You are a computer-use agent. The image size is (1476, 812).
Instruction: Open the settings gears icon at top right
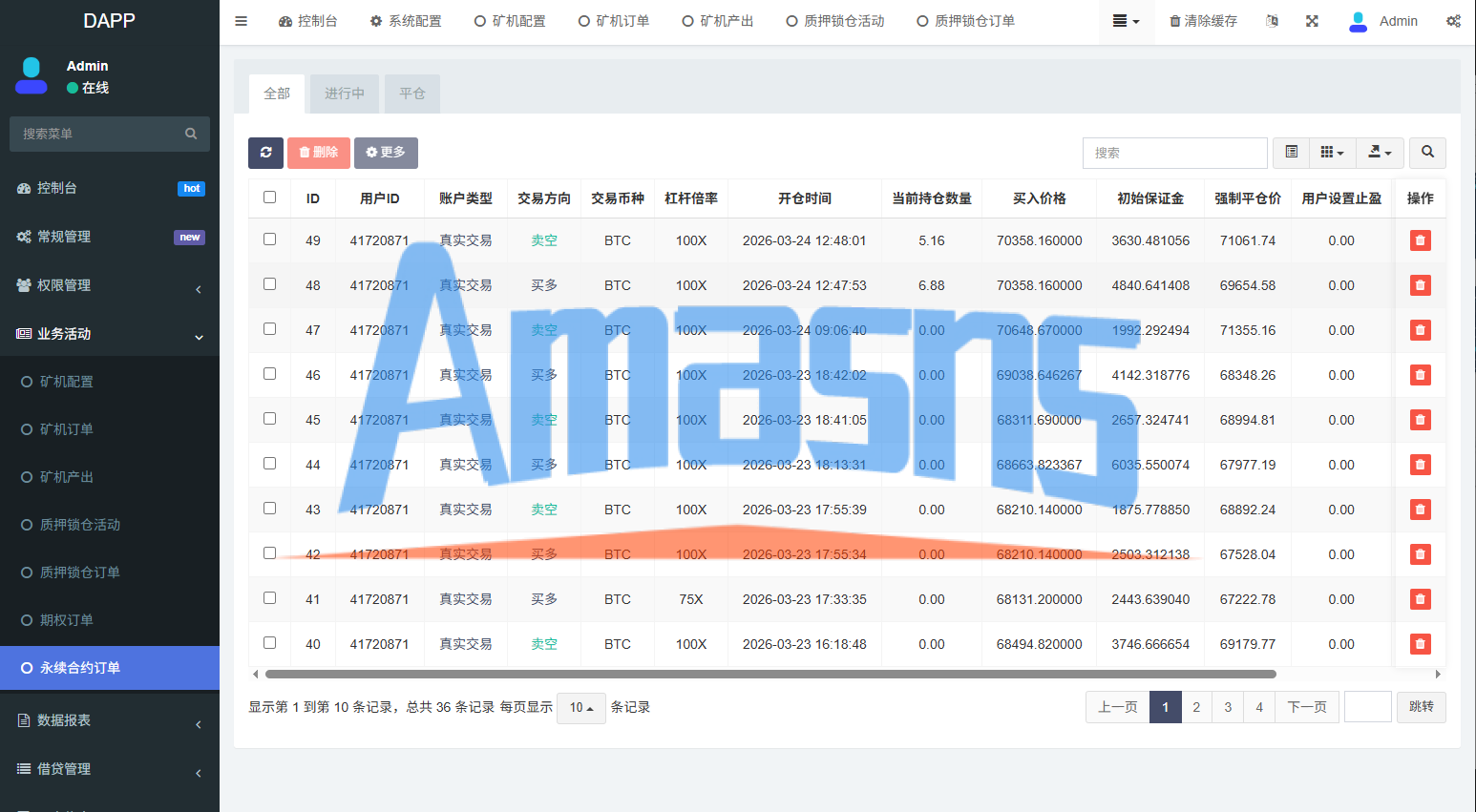click(1453, 21)
